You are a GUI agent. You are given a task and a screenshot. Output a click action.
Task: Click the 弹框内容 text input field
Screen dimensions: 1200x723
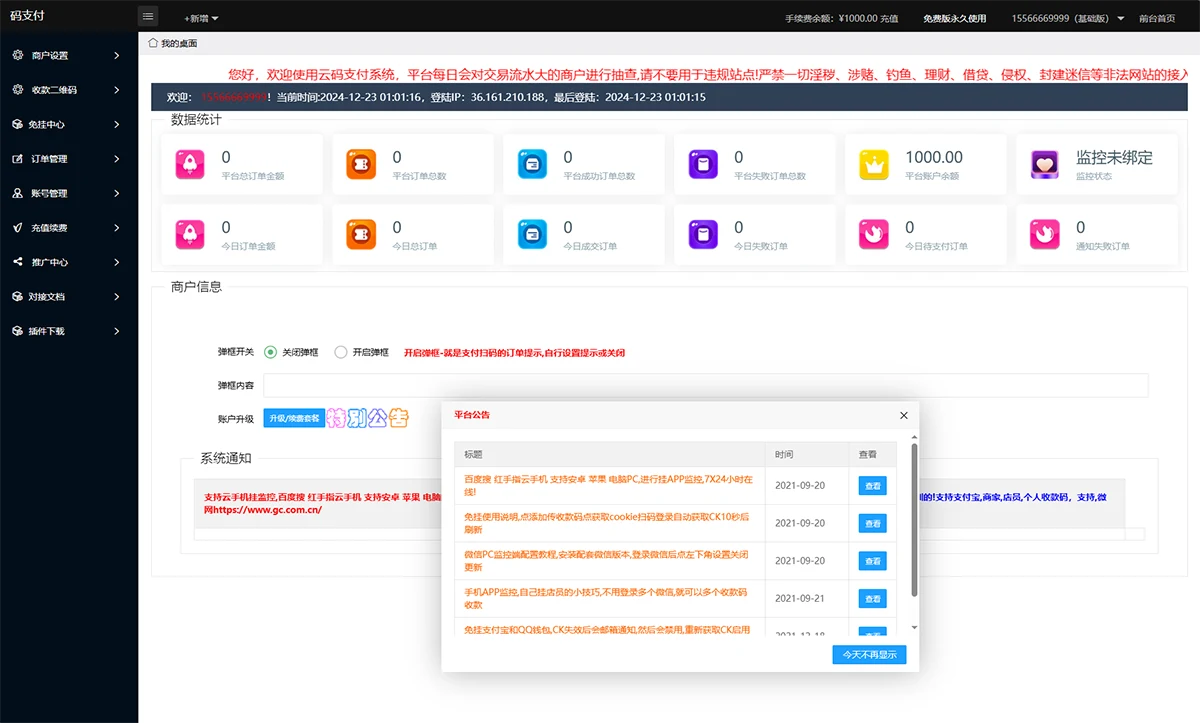[x=705, y=385]
